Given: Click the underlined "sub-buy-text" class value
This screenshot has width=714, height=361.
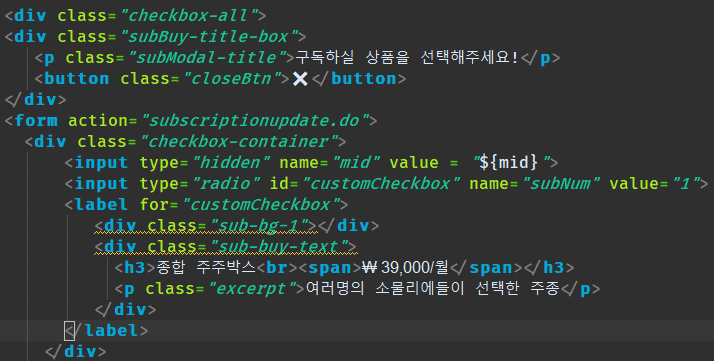Looking at the screenshot, I should pos(279,246).
